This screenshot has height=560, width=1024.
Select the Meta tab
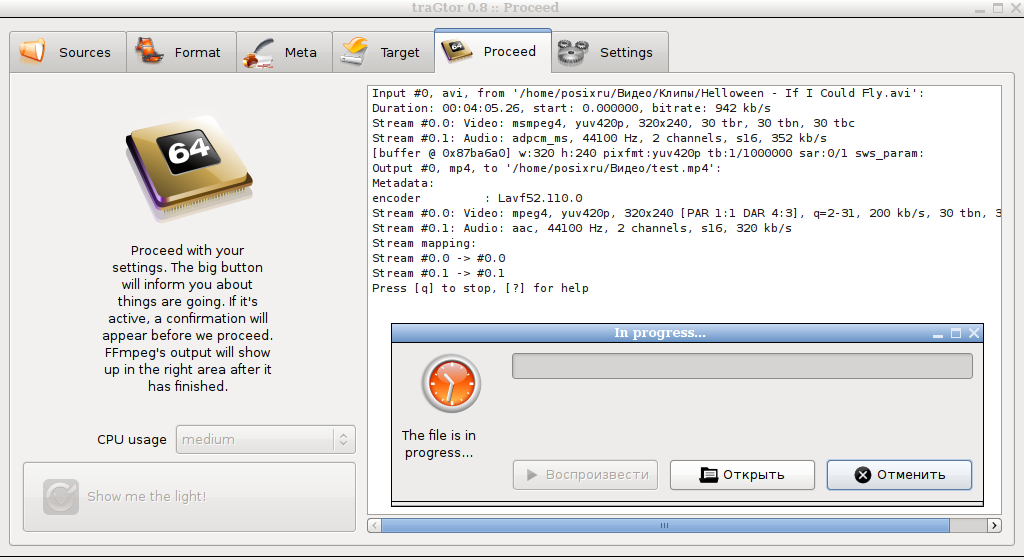coord(284,52)
